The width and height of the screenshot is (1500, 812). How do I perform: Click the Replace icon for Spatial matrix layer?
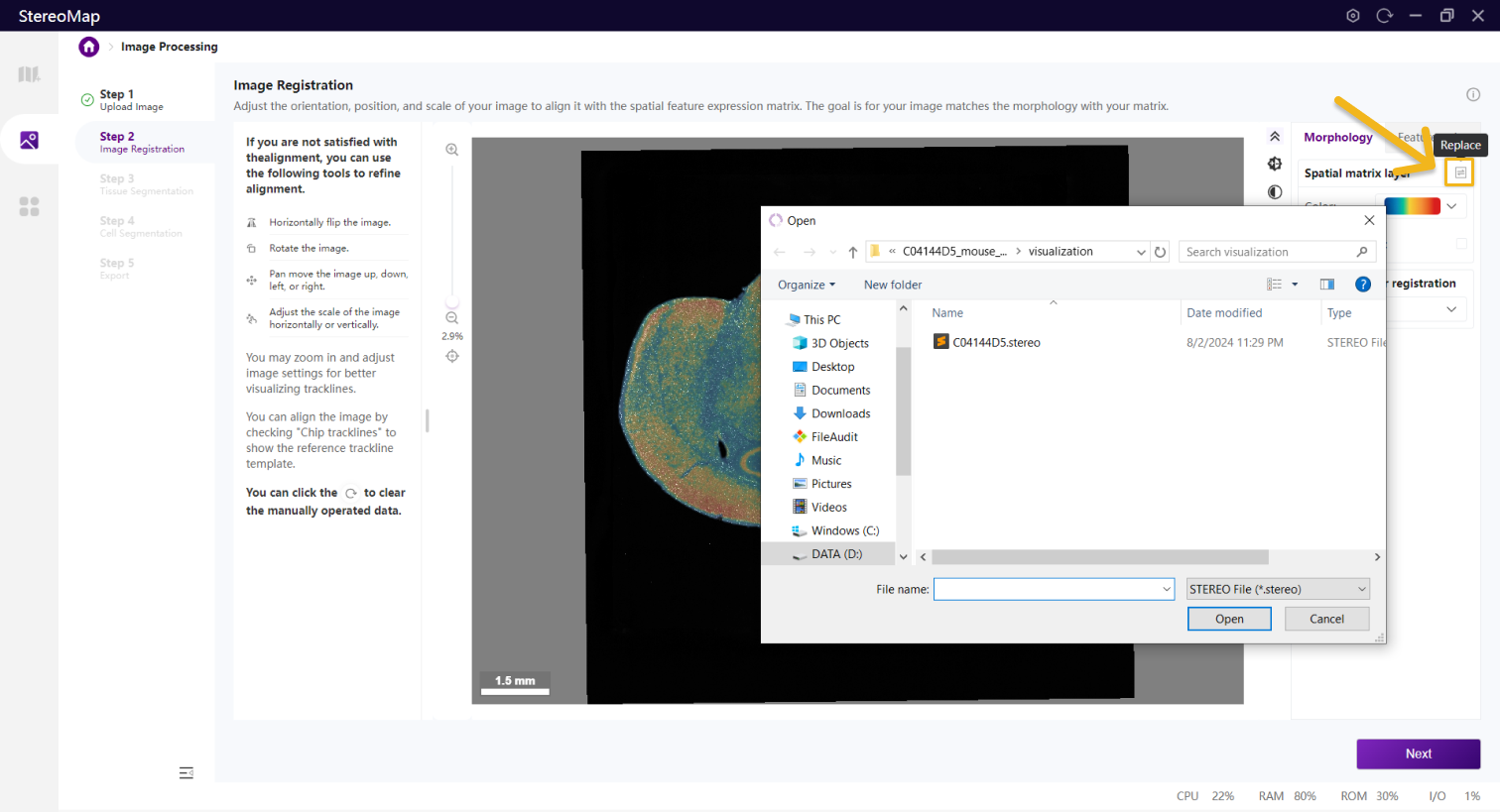click(x=1459, y=173)
